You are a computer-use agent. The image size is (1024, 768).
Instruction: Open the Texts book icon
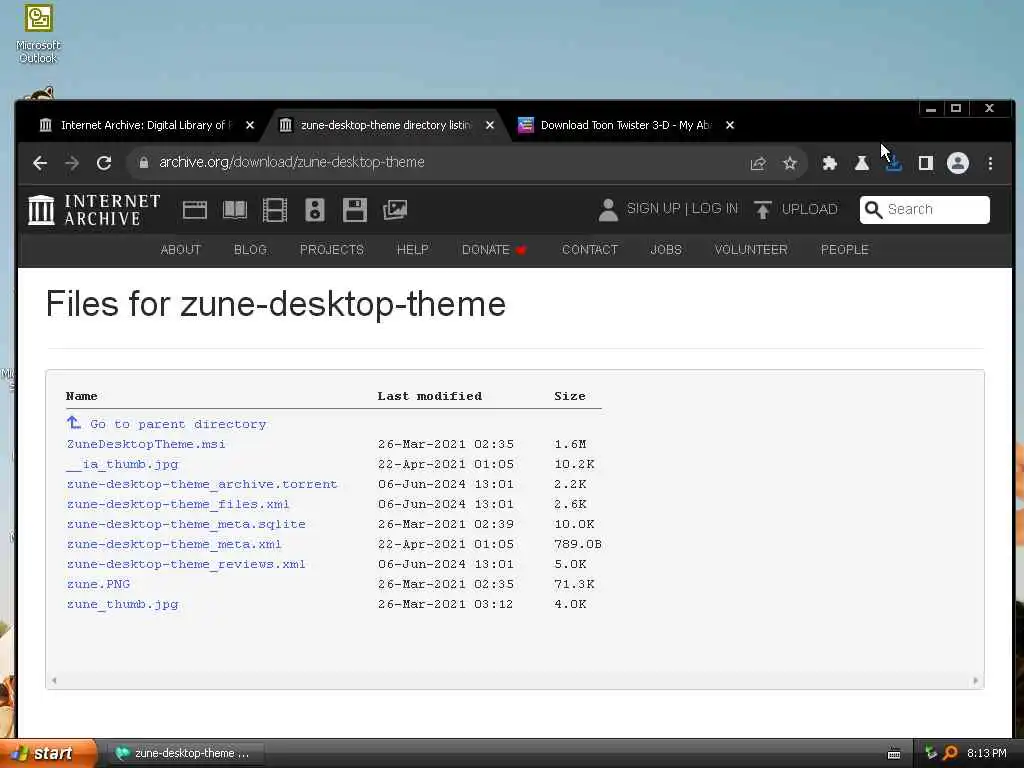[235, 210]
